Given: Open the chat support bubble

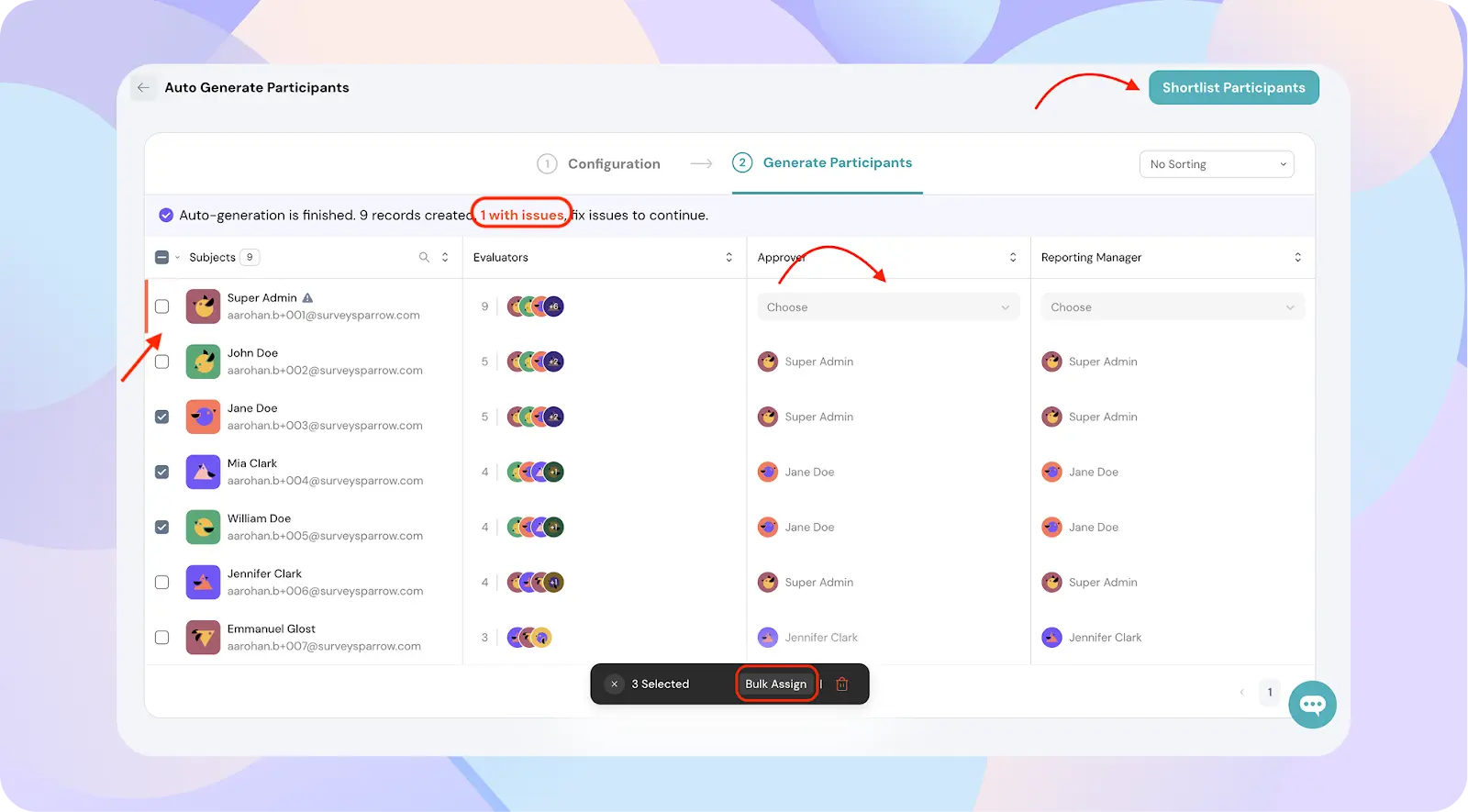Looking at the screenshot, I should (x=1312, y=705).
